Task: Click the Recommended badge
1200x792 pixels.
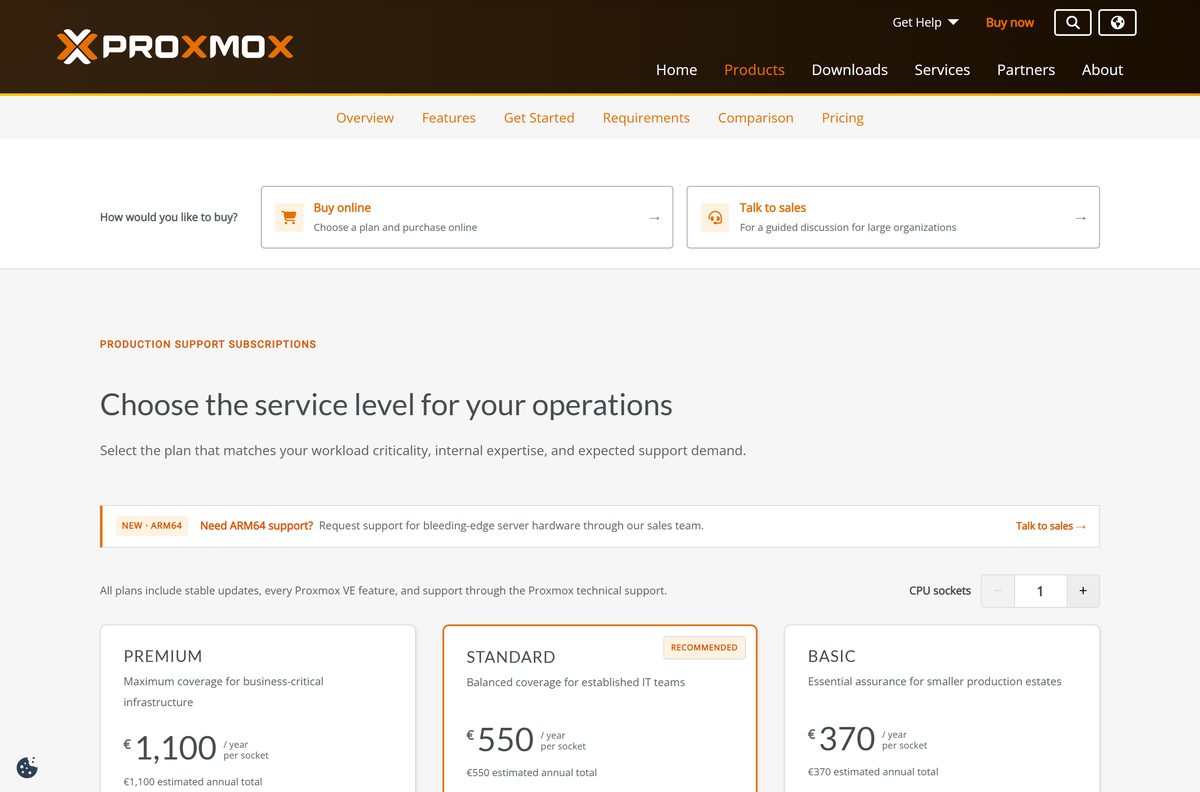Action: click(x=704, y=647)
